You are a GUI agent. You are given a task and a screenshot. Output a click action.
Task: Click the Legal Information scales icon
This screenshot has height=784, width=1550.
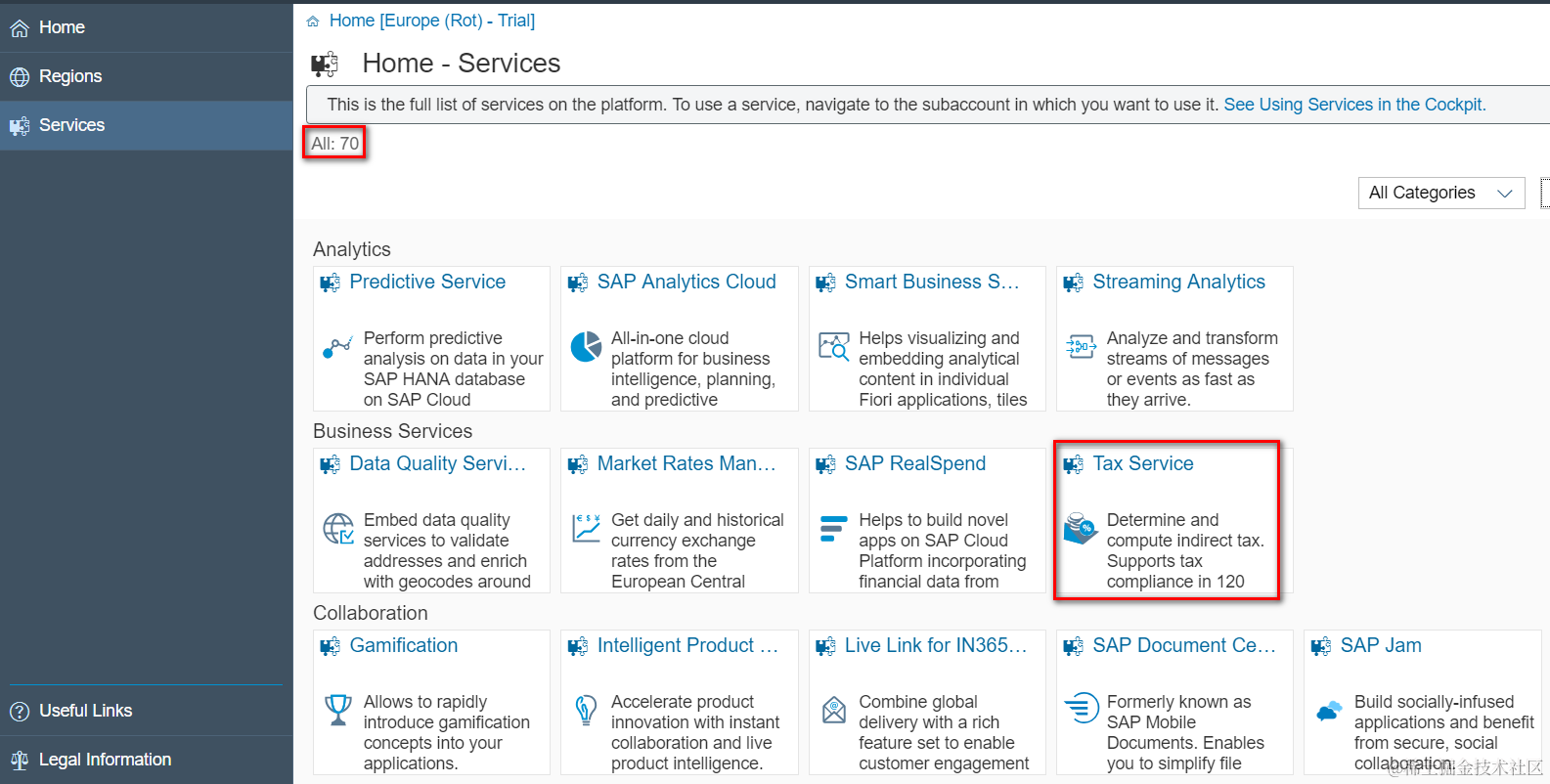click(20, 761)
